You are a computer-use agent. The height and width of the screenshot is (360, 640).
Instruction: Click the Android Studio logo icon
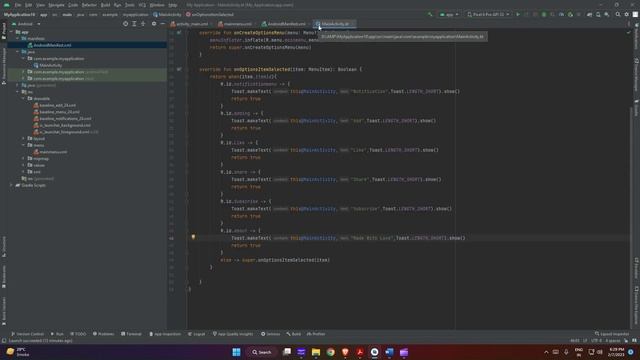click(x=7, y=5)
